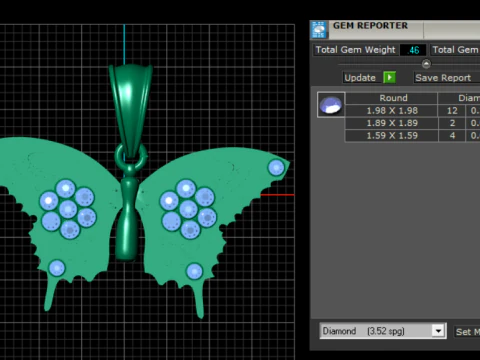This screenshot has width=480, height=360.
Task: Click the Update button
Action: click(360, 78)
